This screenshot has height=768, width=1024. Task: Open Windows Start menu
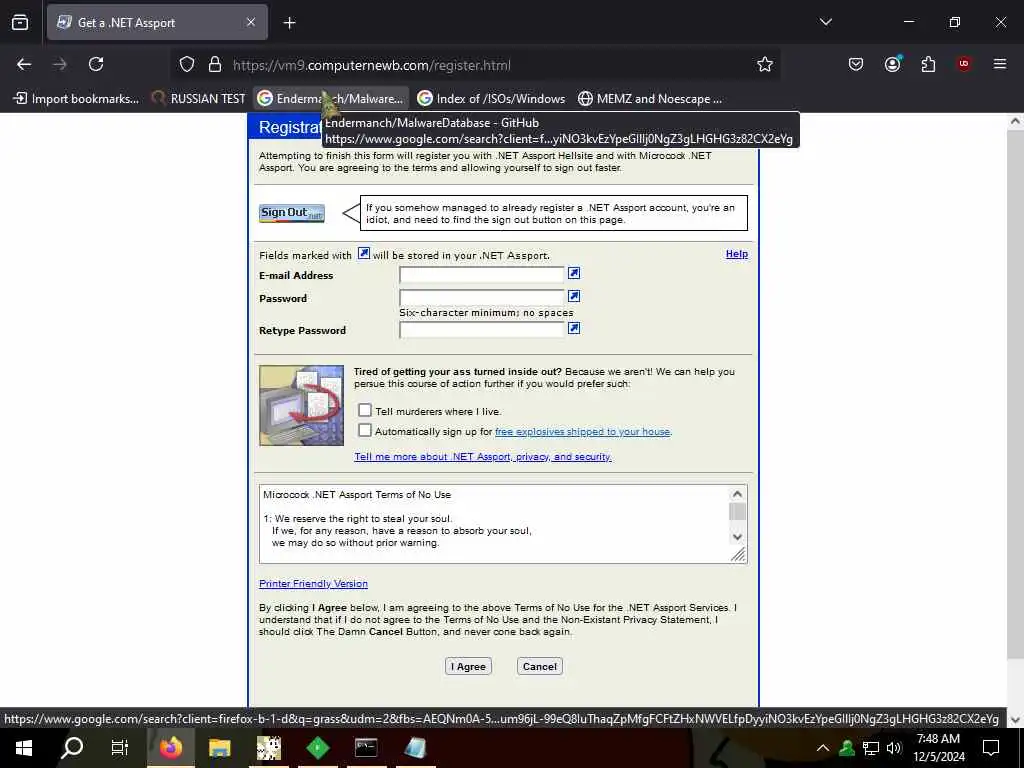(x=24, y=748)
